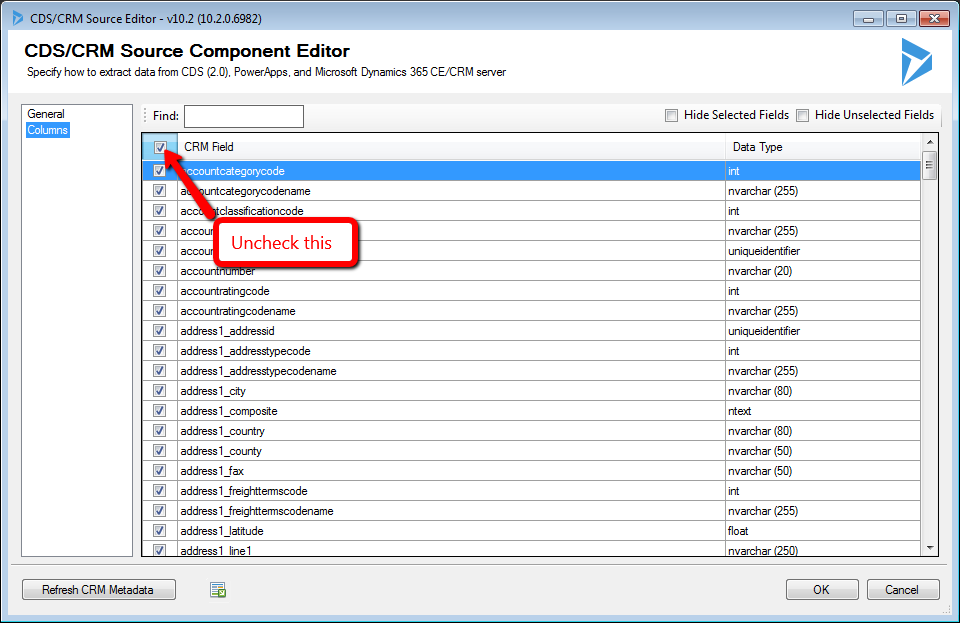960x623 pixels.
Task: Uncheck the address1_city checkbox
Action: [x=160, y=390]
